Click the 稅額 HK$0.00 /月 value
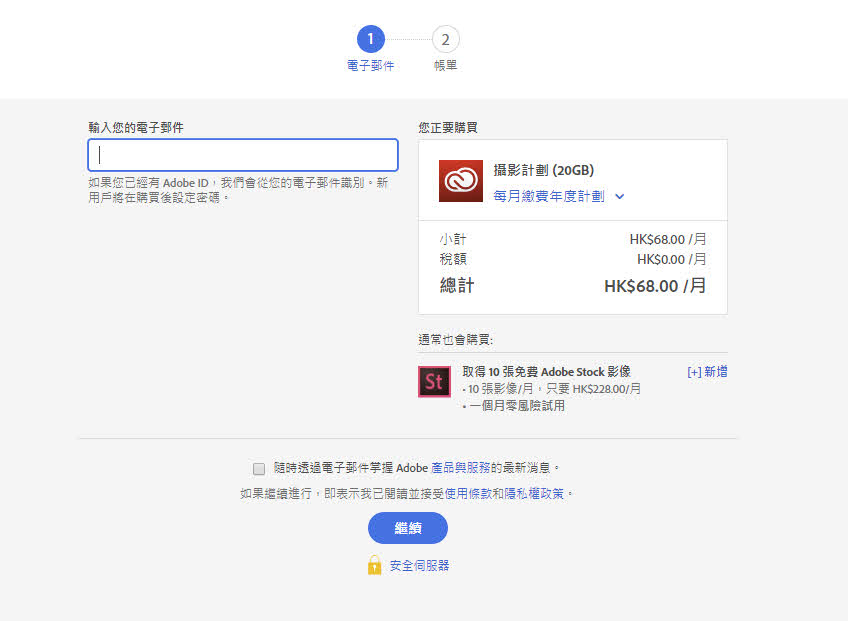The width and height of the screenshot is (848, 621). 672,259
